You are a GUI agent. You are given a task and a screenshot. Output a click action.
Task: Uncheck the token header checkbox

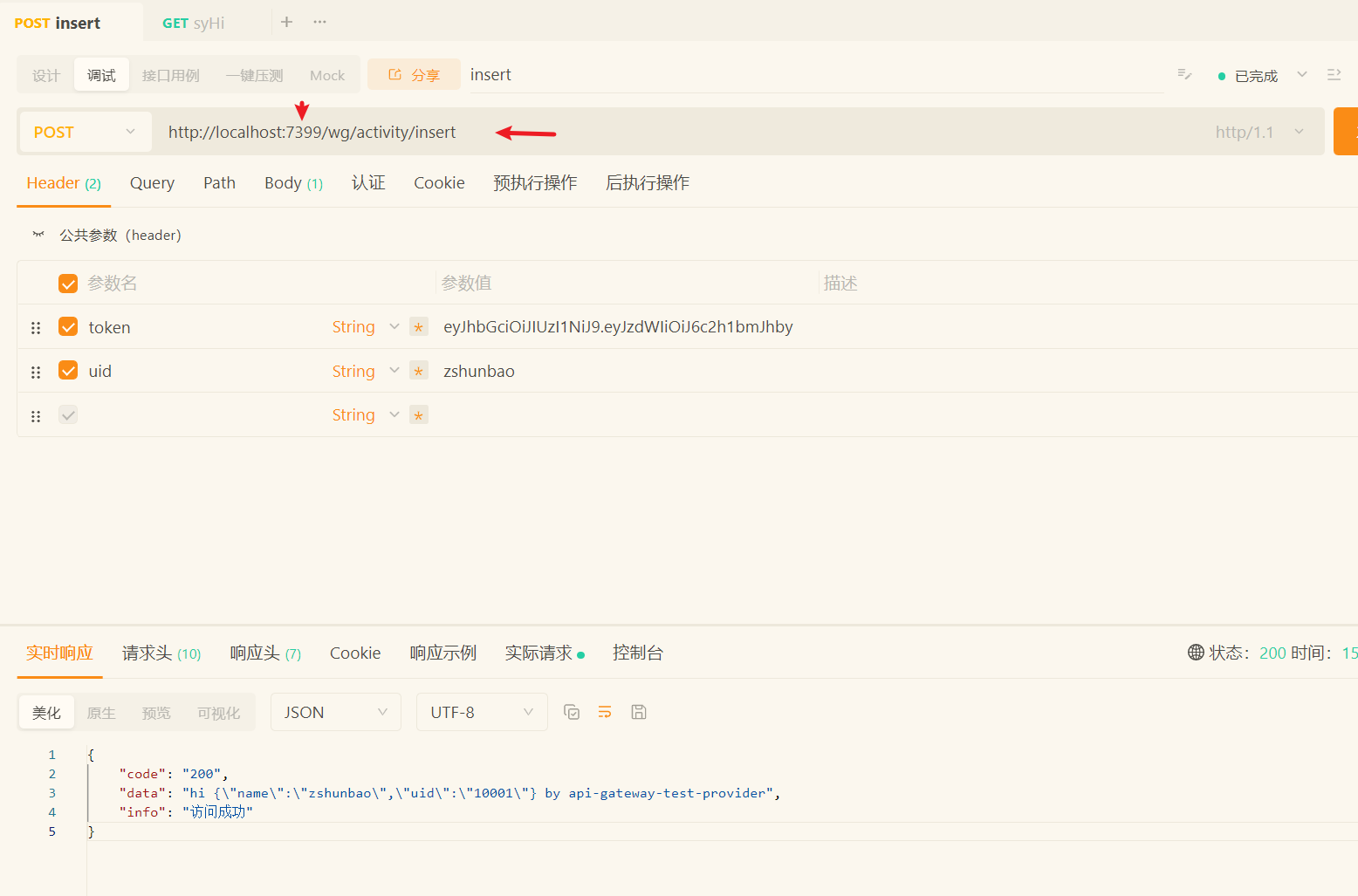tap(68, 326)
